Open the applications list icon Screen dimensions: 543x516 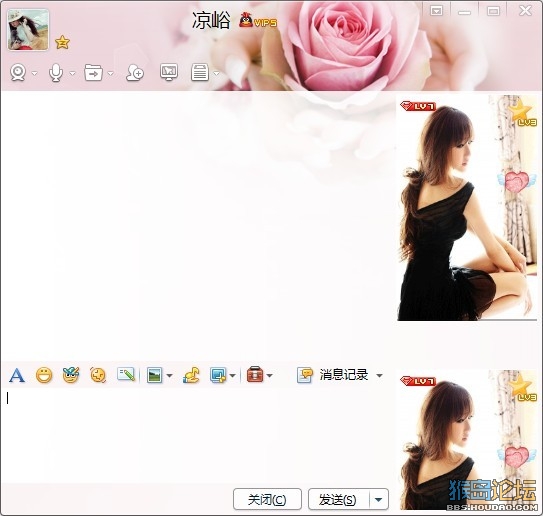(x=200, y=72)
